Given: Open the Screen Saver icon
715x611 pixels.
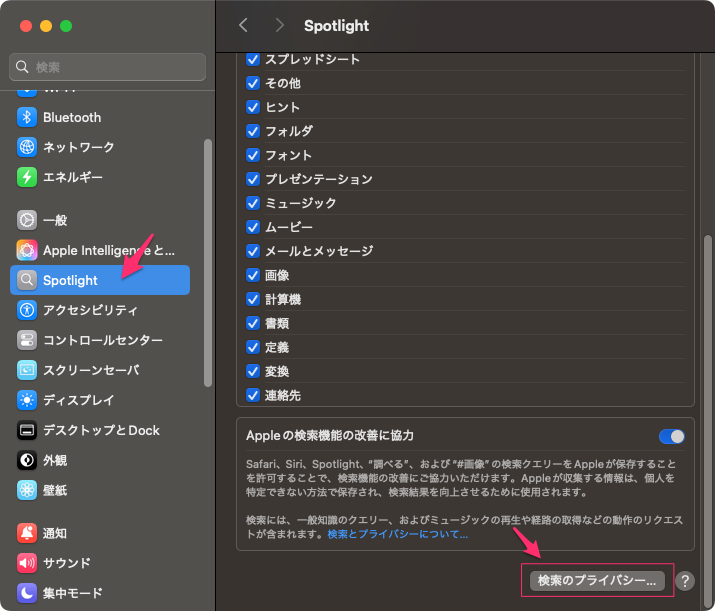Looking at the screenshot, I should (x=27, y=370).
